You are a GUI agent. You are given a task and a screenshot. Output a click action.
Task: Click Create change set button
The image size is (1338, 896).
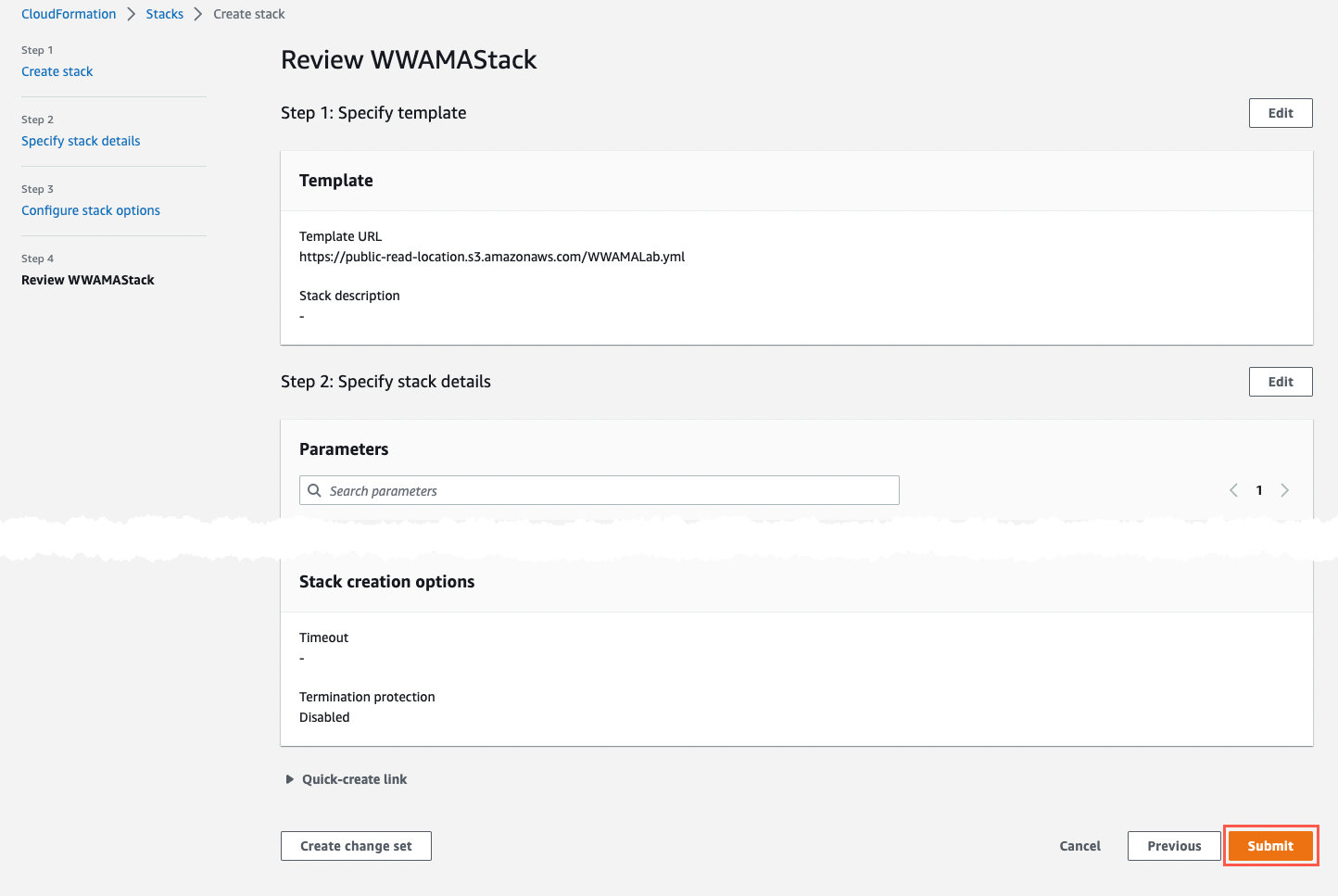pos(356,846)
